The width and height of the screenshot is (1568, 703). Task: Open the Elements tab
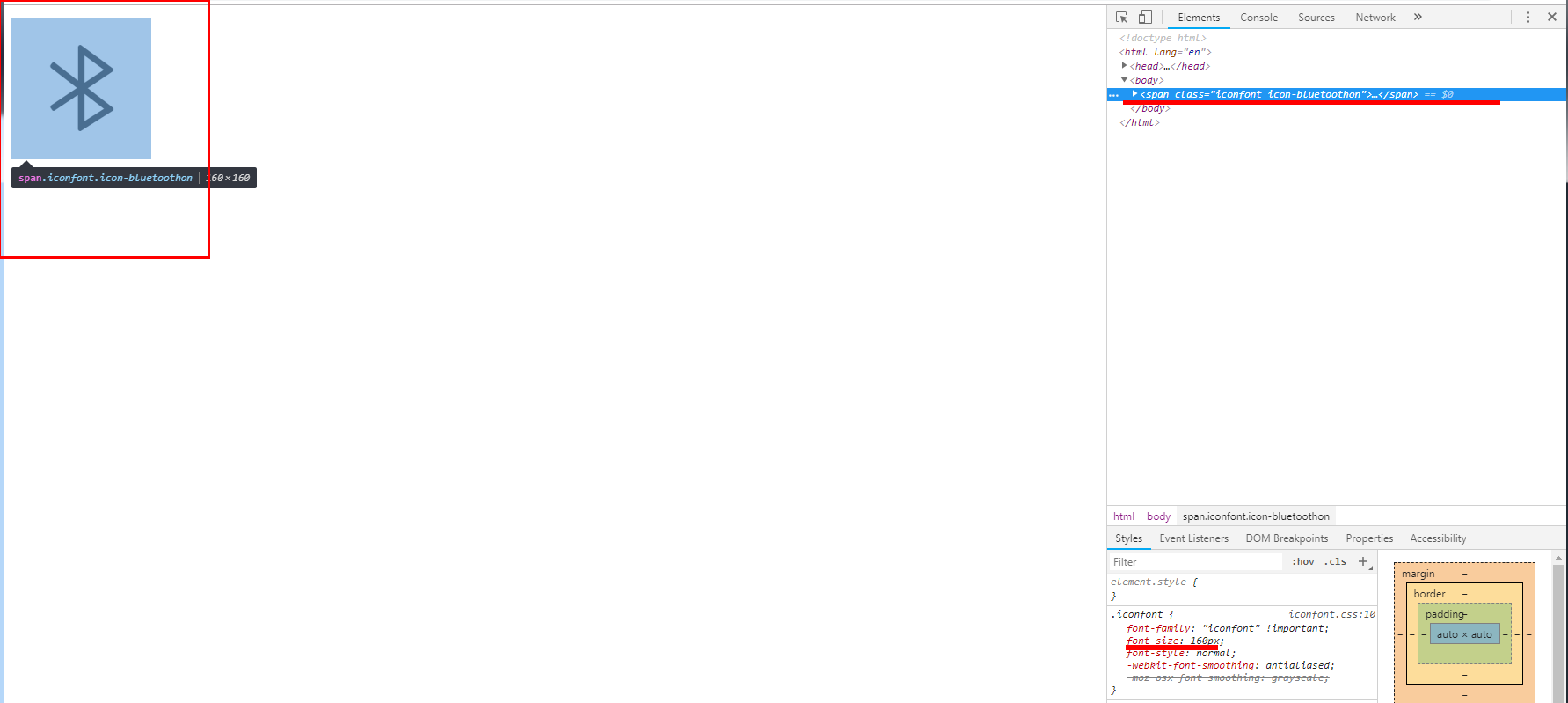point(1199,18)
